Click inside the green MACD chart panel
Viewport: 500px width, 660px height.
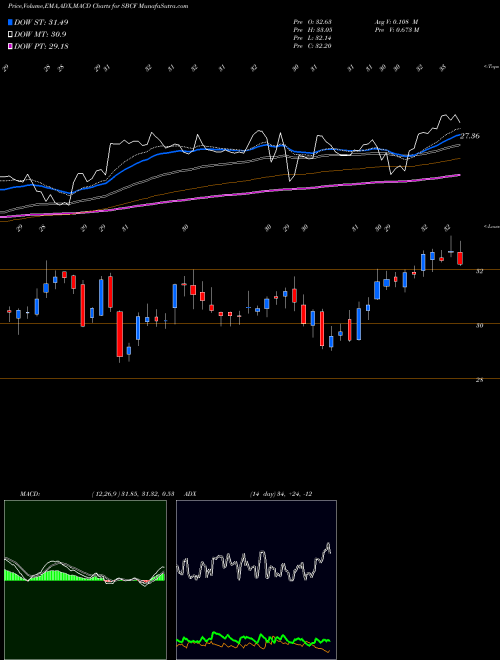pos(85,580)
